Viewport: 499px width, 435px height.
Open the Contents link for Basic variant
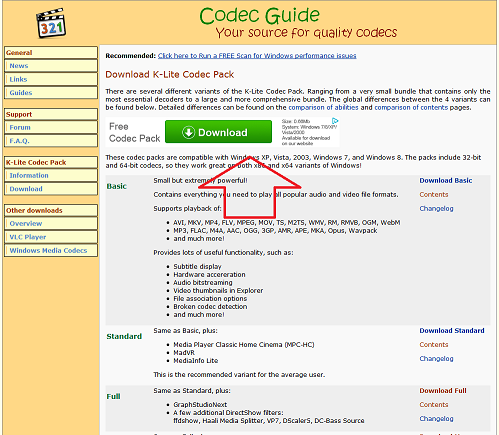pos(434,194)
